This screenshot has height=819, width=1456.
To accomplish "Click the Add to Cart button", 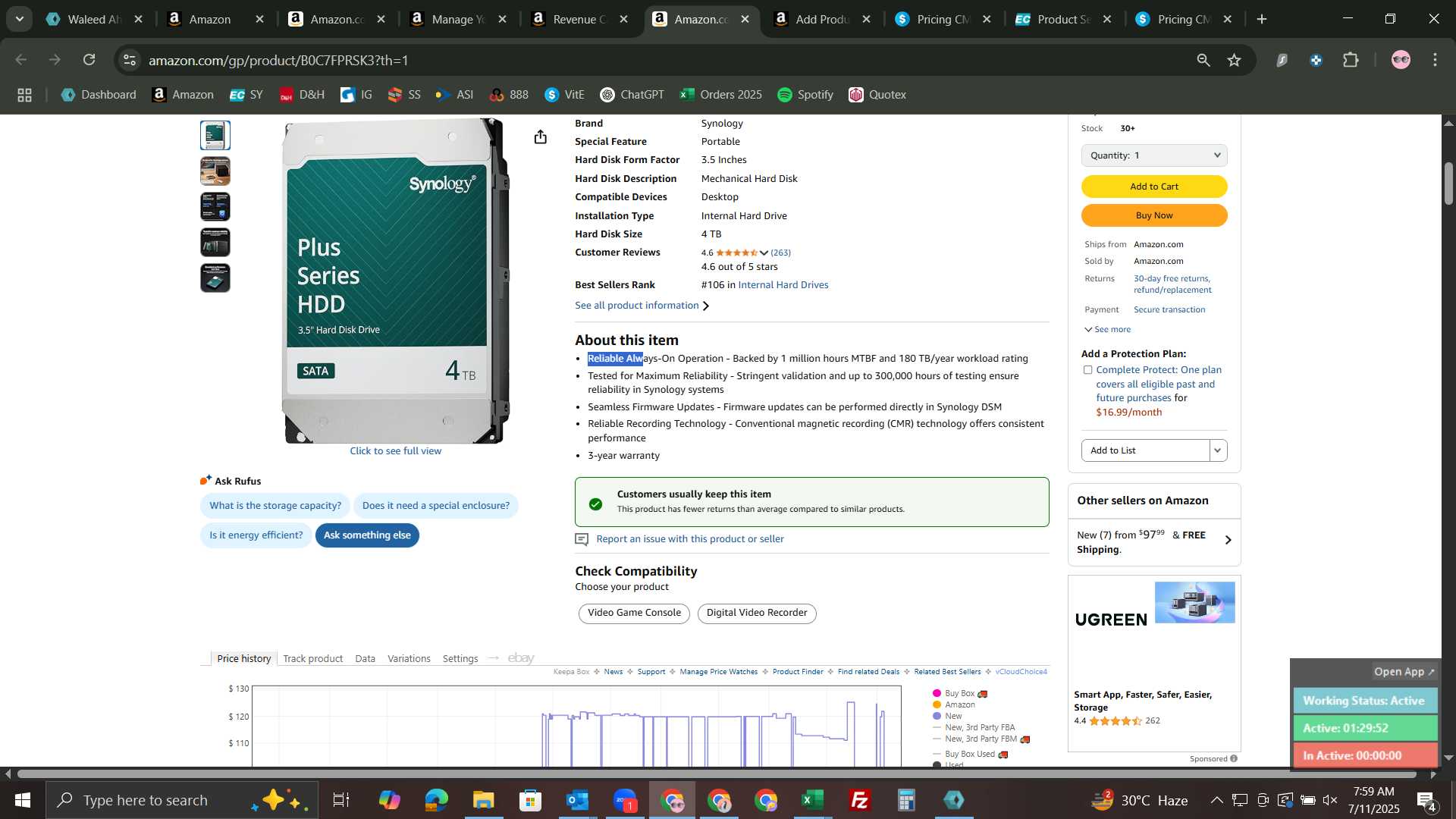I will (1154, 187).
